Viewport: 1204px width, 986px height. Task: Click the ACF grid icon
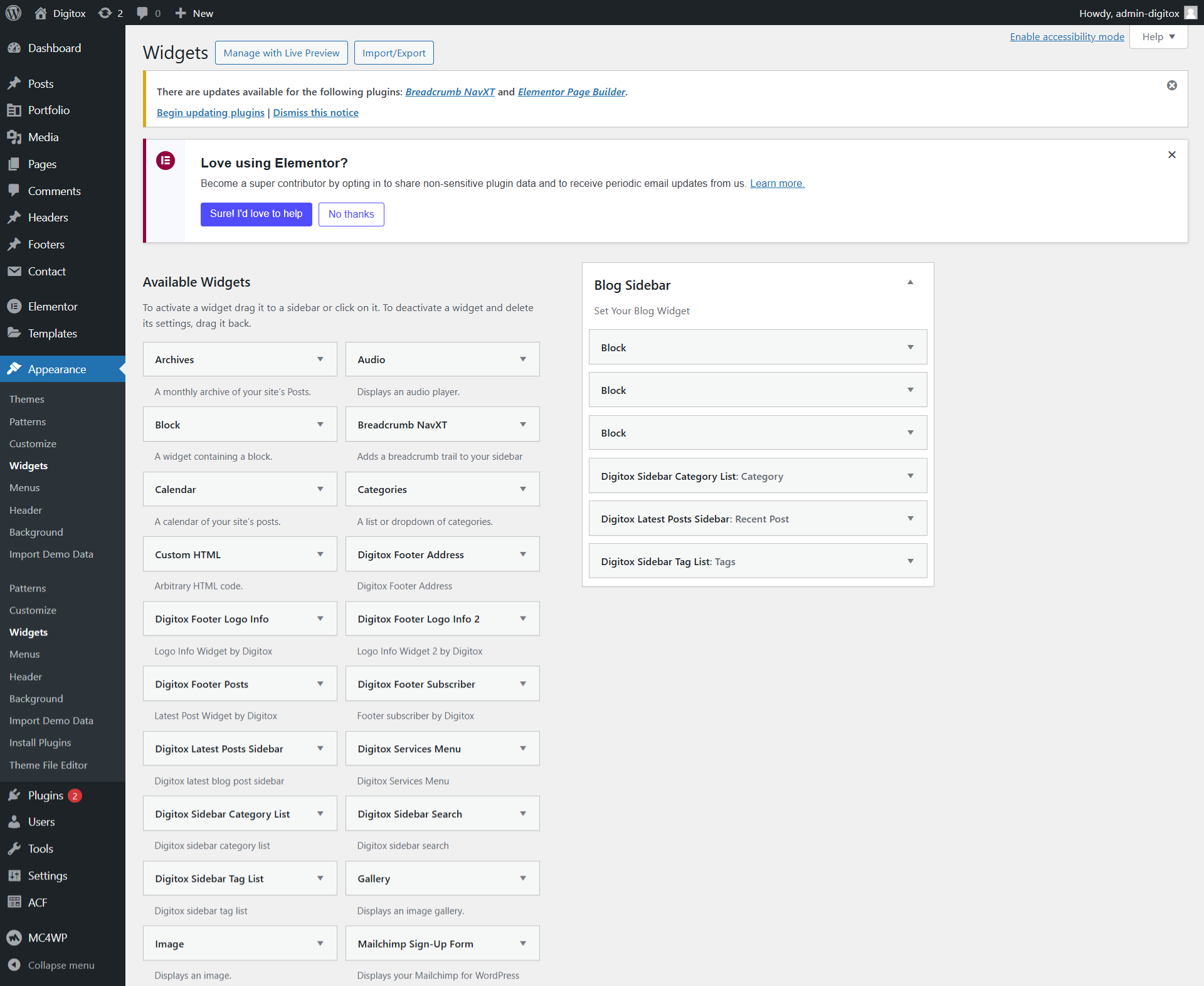(14, 903)
